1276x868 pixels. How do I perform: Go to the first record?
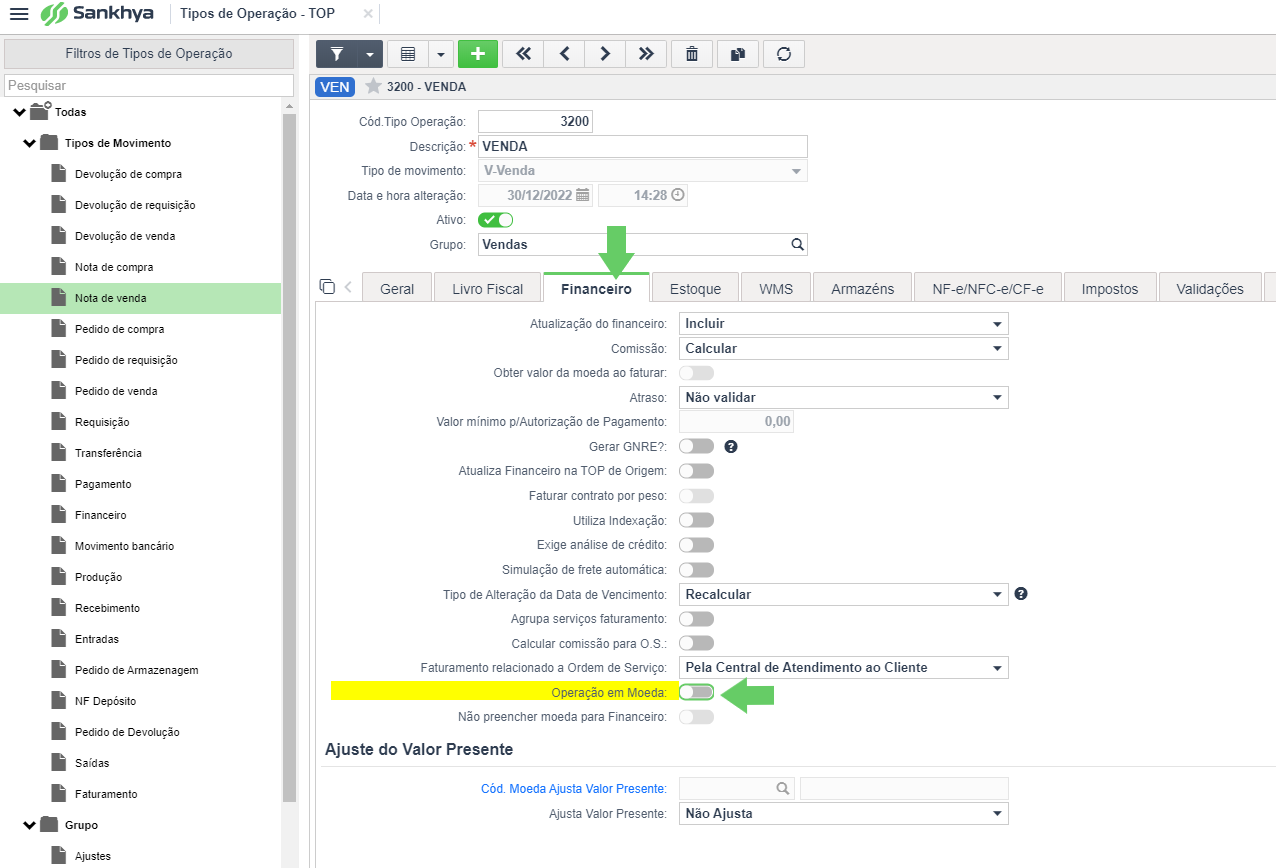click(523, 54)
